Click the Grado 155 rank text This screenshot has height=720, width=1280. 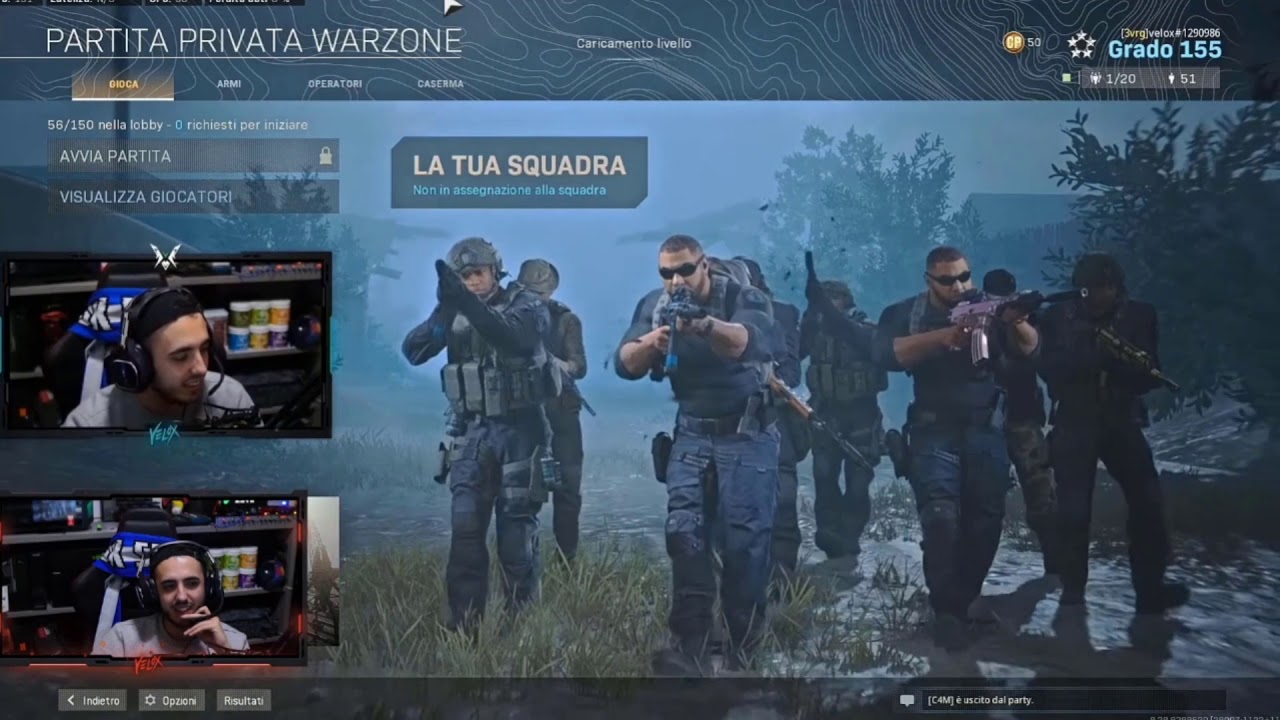[x=1165, y=50]
